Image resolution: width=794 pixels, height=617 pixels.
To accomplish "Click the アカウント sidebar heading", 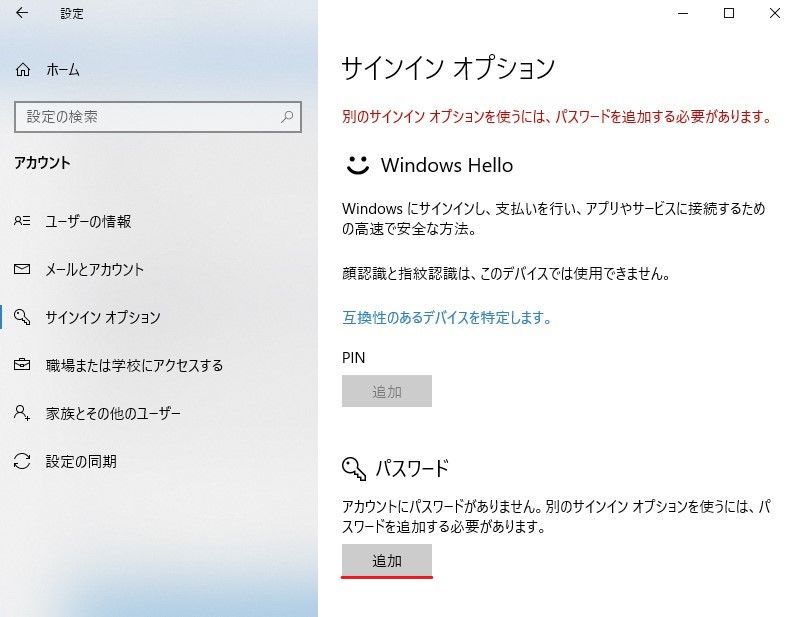I will [x=42, y=163].
